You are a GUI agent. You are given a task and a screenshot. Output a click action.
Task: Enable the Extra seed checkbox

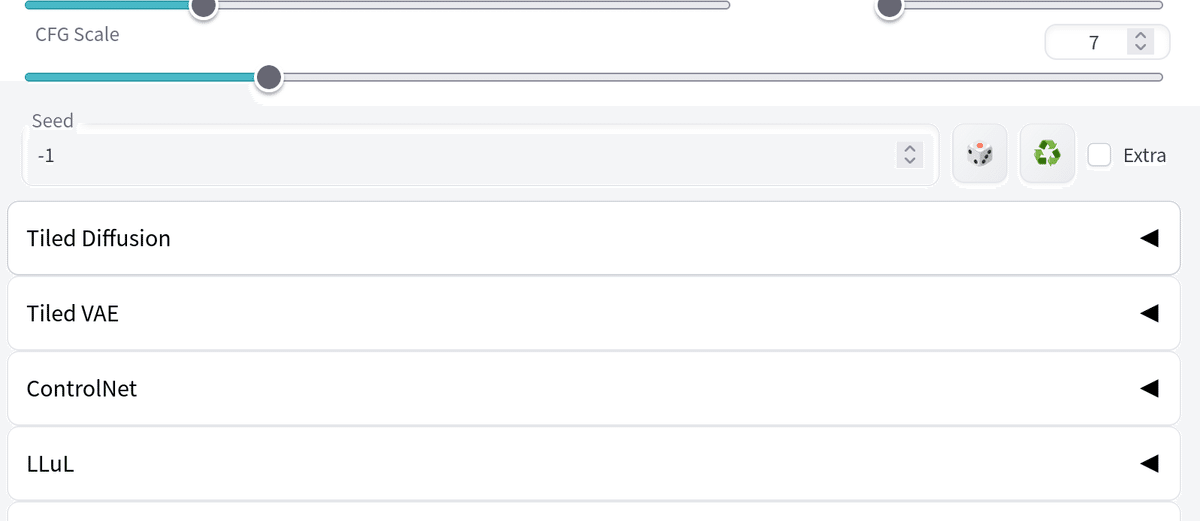pyautogui.click(x=1100, y=155)
